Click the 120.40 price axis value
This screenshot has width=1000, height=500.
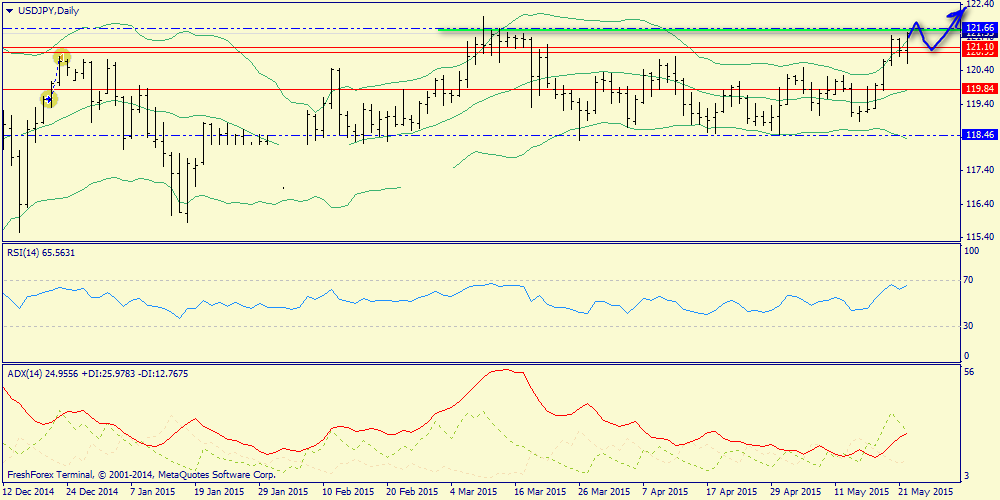tap(981, 69)
